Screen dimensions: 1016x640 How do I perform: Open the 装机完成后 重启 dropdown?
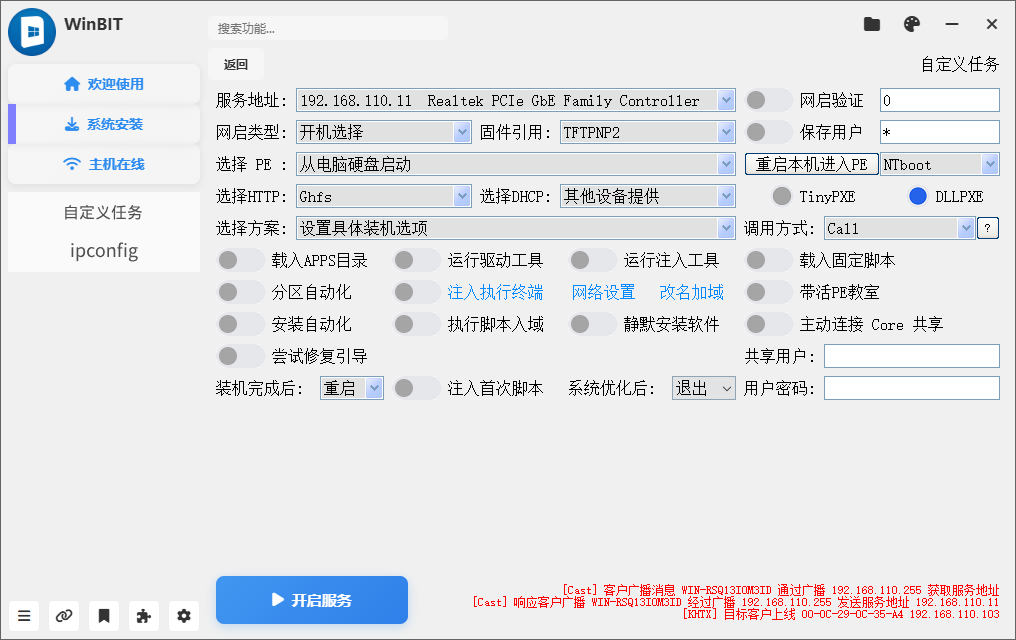coord(352,388)
